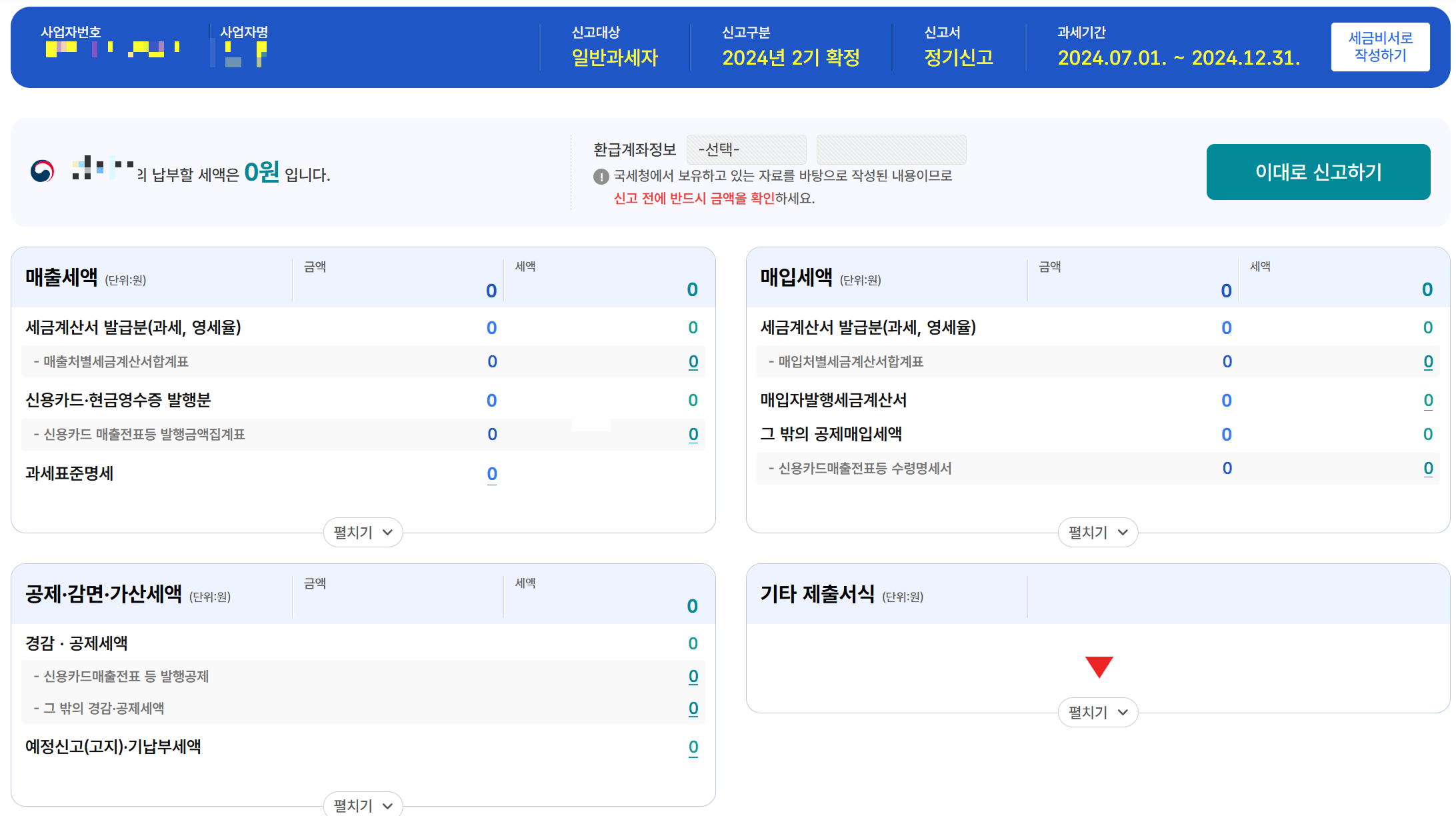Viewport: 1456px width, 816px height.
Task: Expand the 공제·감면·가산세액 section with 펼치기
Action: coord(363,805)
